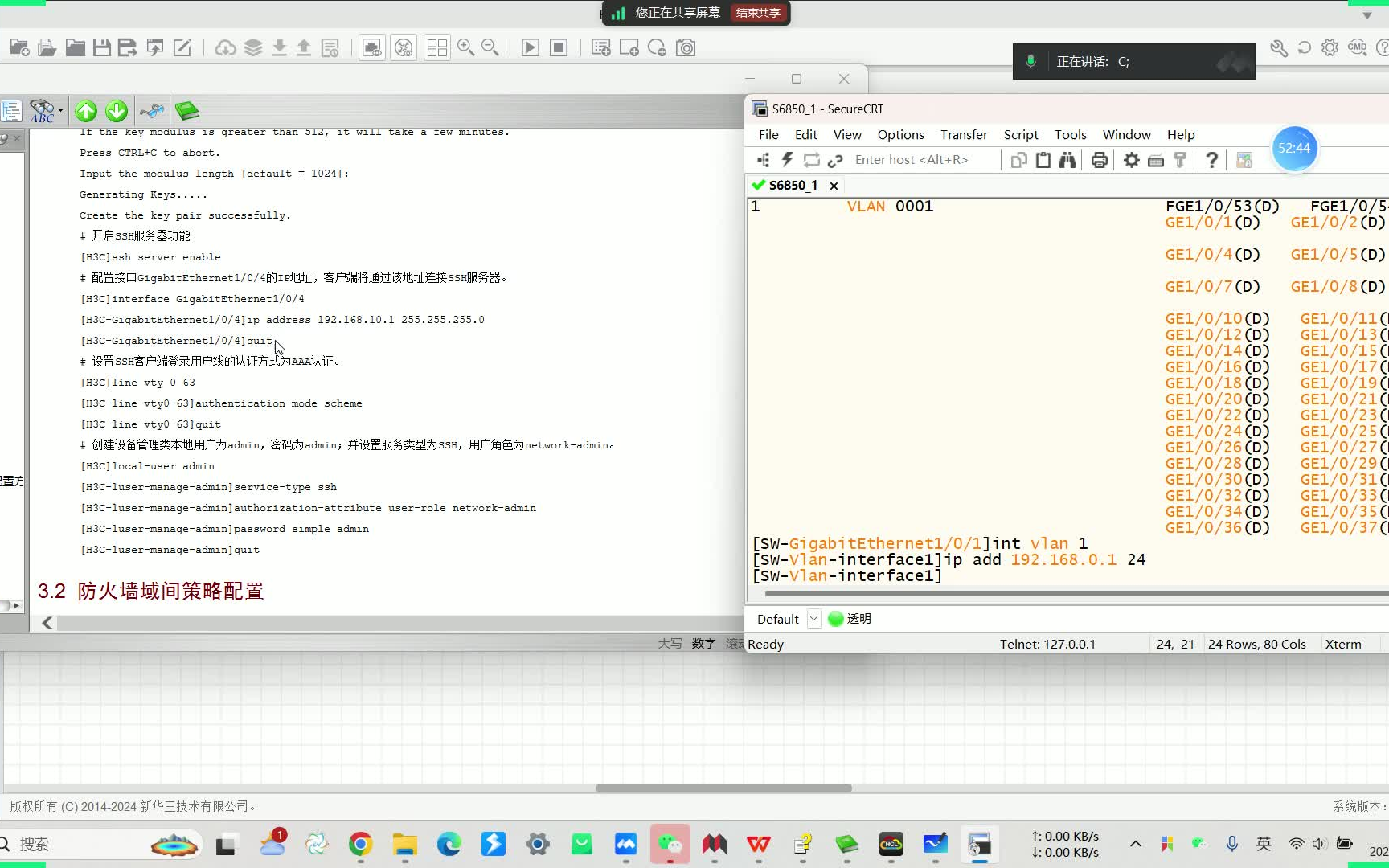
Task: Click the left arrow of help viewer horizontal scrollbar
Action: (47, 623)
